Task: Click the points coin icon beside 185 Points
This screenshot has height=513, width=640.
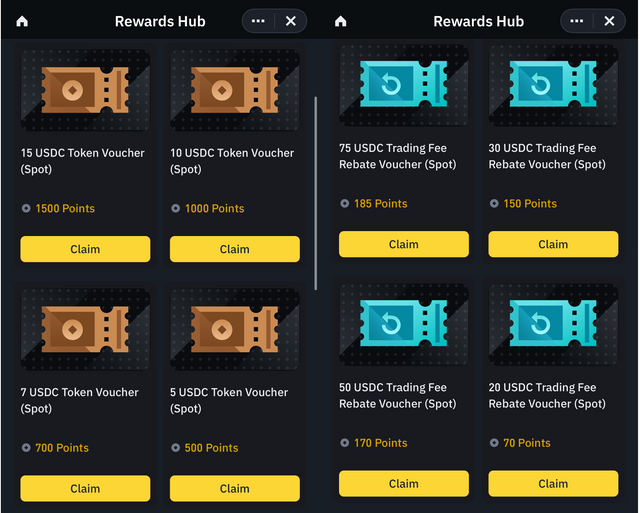Action: pyautogui.click(x=345, y=203)
